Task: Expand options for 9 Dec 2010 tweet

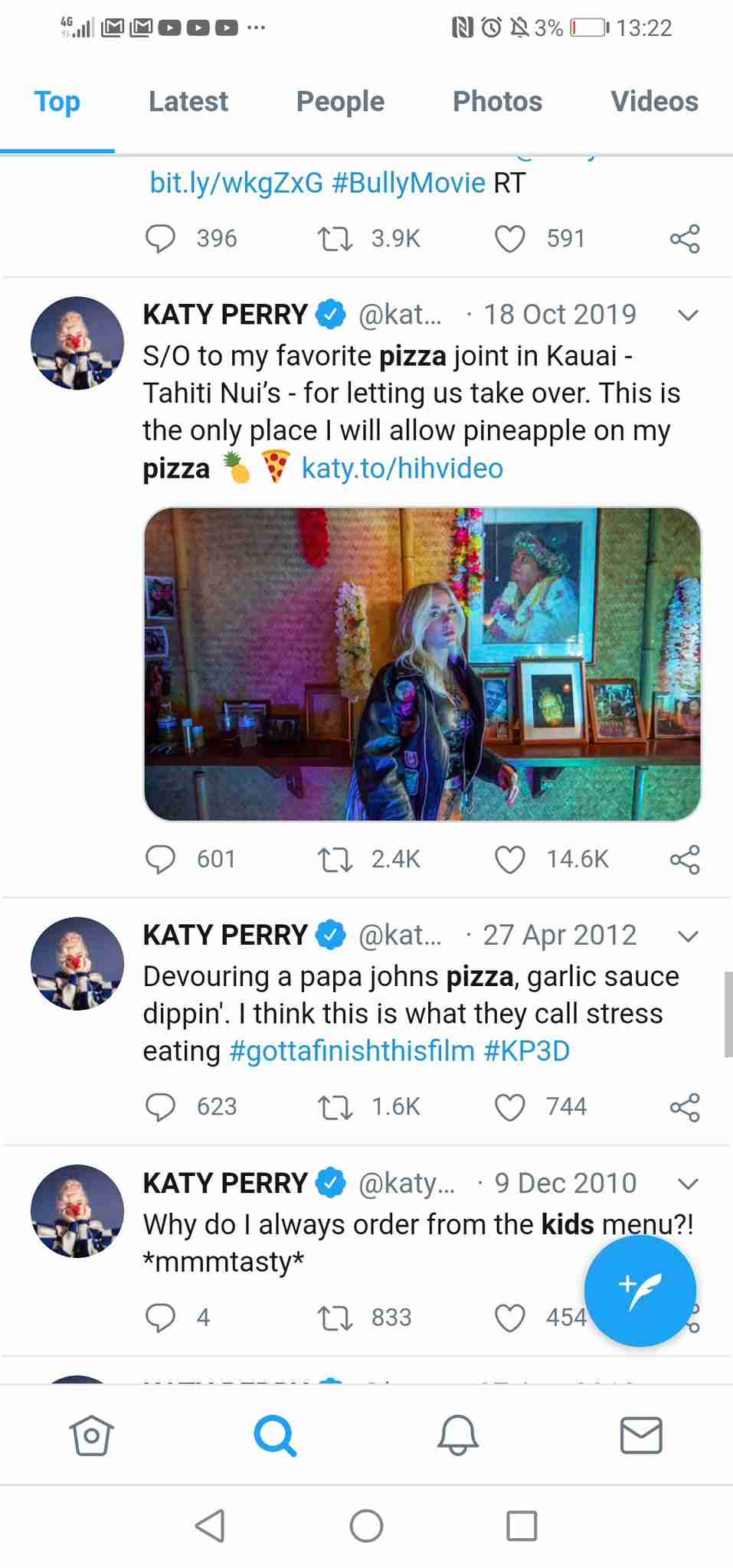Action: [689, 1184]
